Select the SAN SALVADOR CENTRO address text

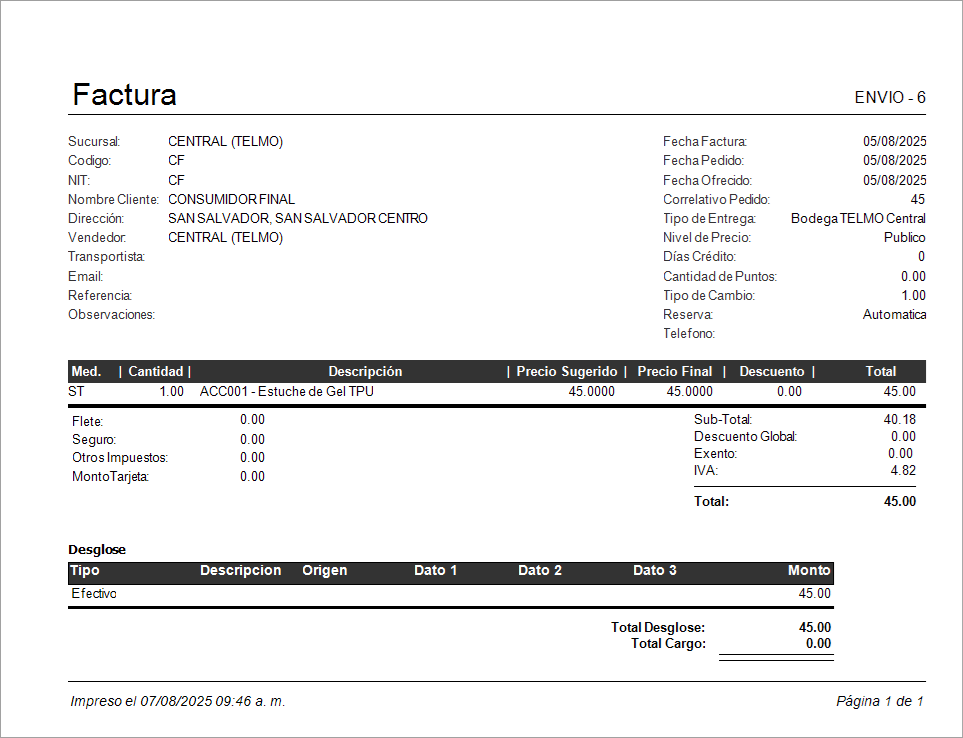(297, 218)
